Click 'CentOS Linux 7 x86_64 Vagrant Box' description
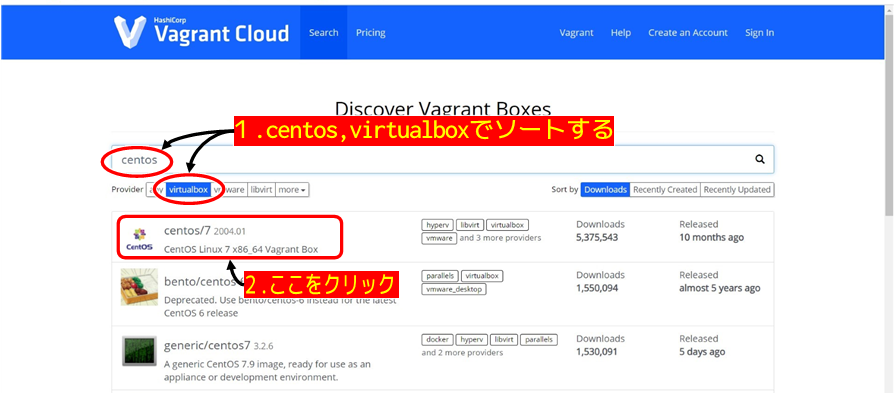This screenshot has width=894, height=393. pos(241,249)
